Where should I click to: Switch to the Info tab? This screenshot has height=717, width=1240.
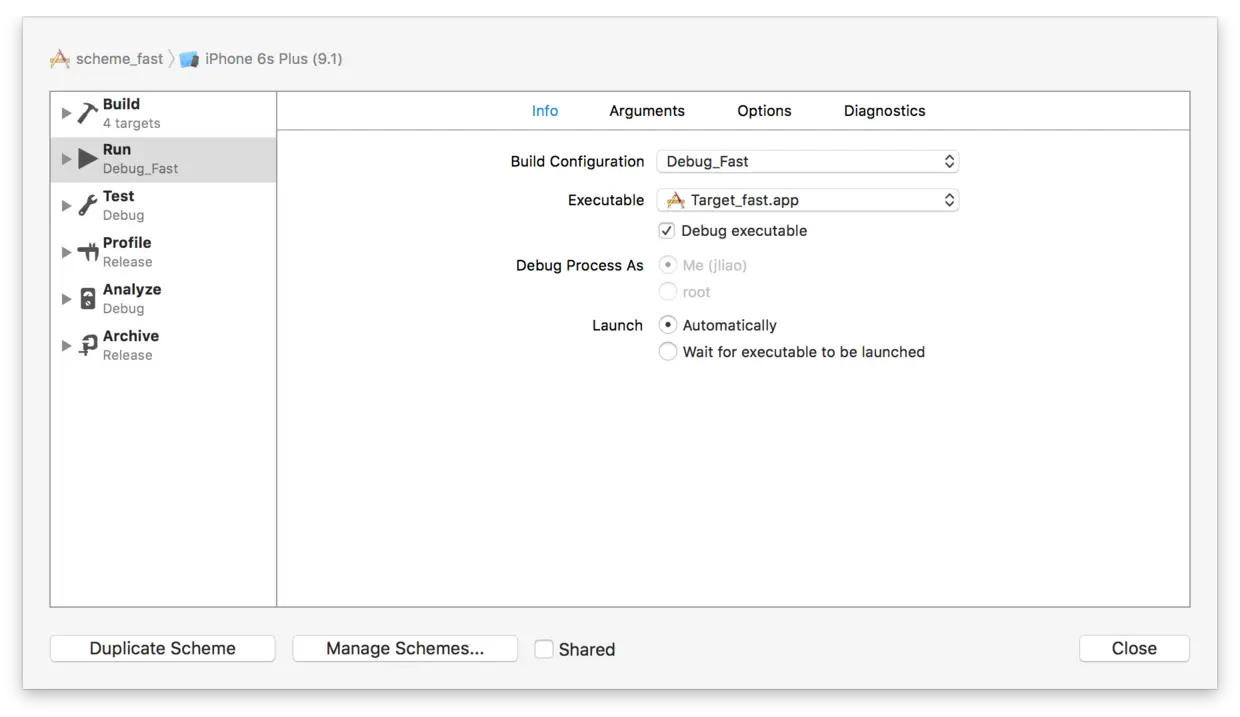point(545,111)
